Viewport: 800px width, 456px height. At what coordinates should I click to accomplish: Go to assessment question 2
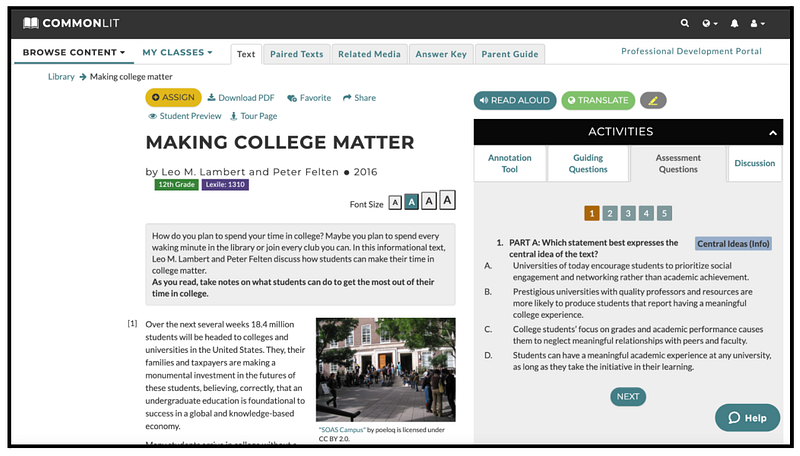610,213
